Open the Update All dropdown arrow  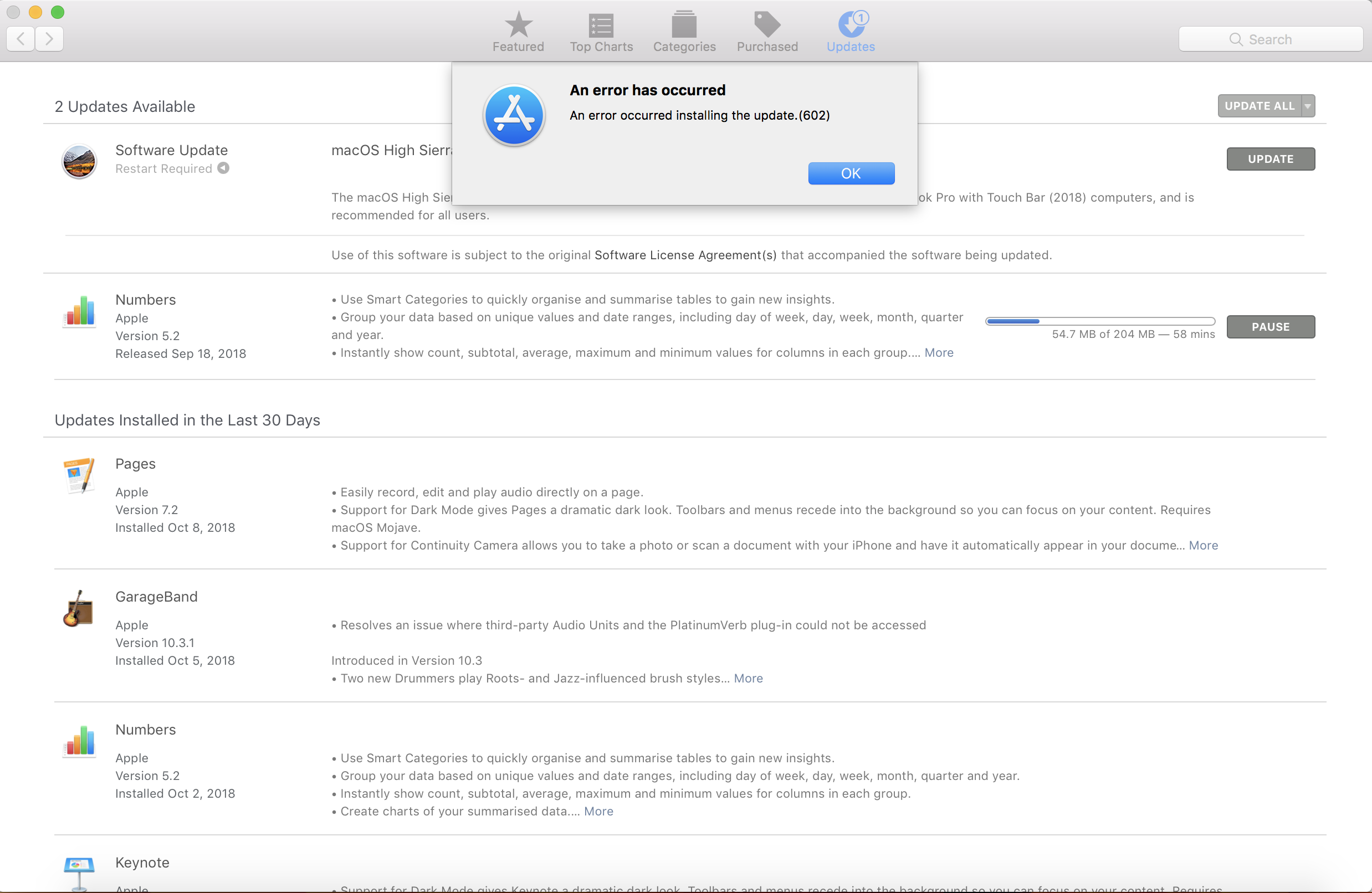point(1307,106)
